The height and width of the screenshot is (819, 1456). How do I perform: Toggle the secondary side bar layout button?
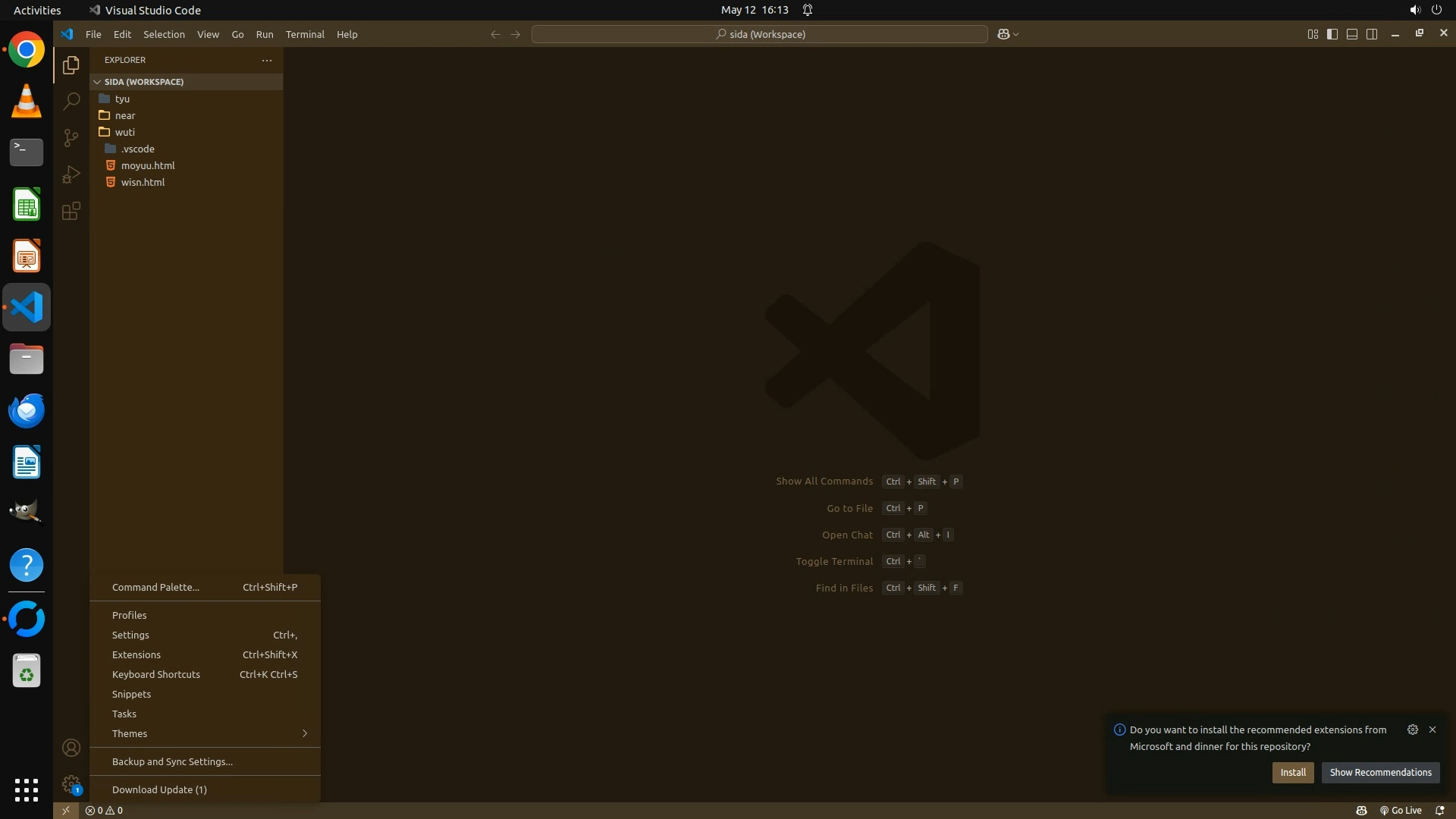tap(1372, 34)
